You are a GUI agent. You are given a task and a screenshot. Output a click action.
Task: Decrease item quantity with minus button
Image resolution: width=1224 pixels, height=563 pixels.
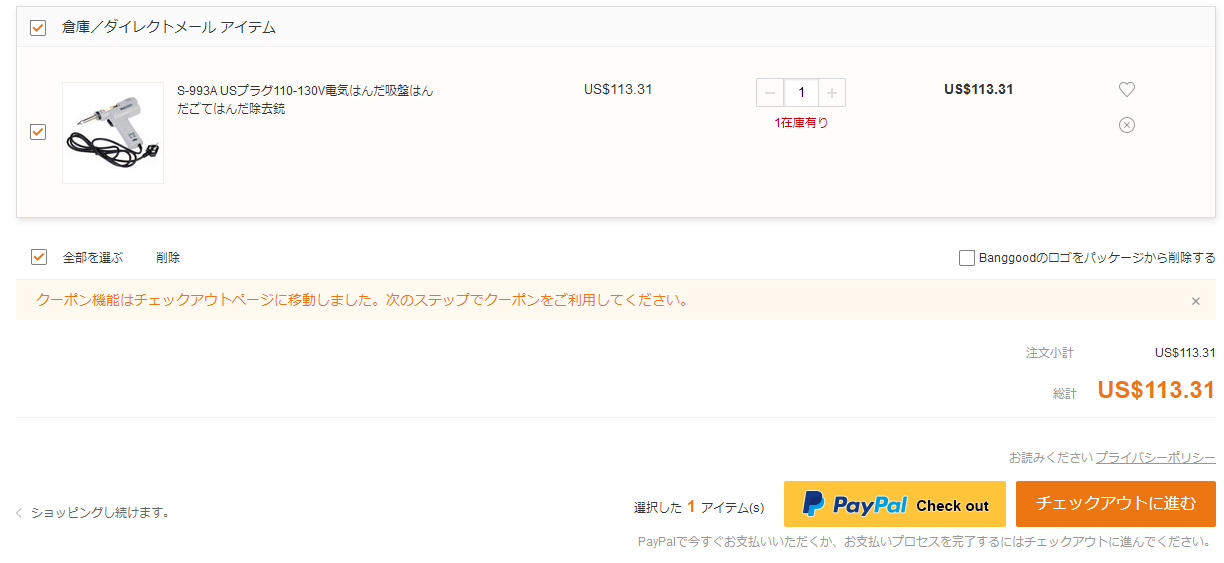770,93
